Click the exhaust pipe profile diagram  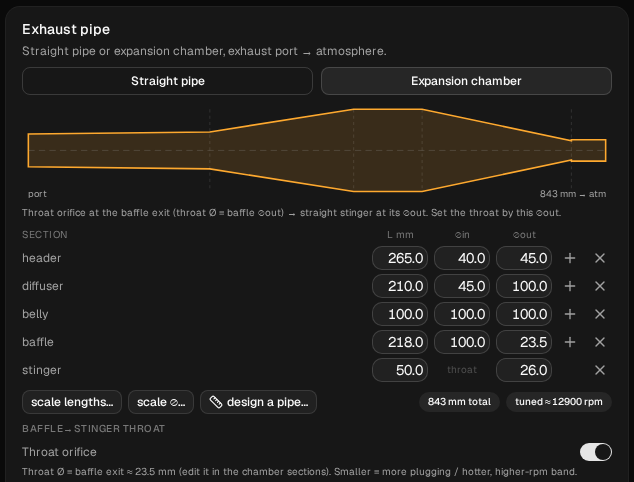point(317,150)
